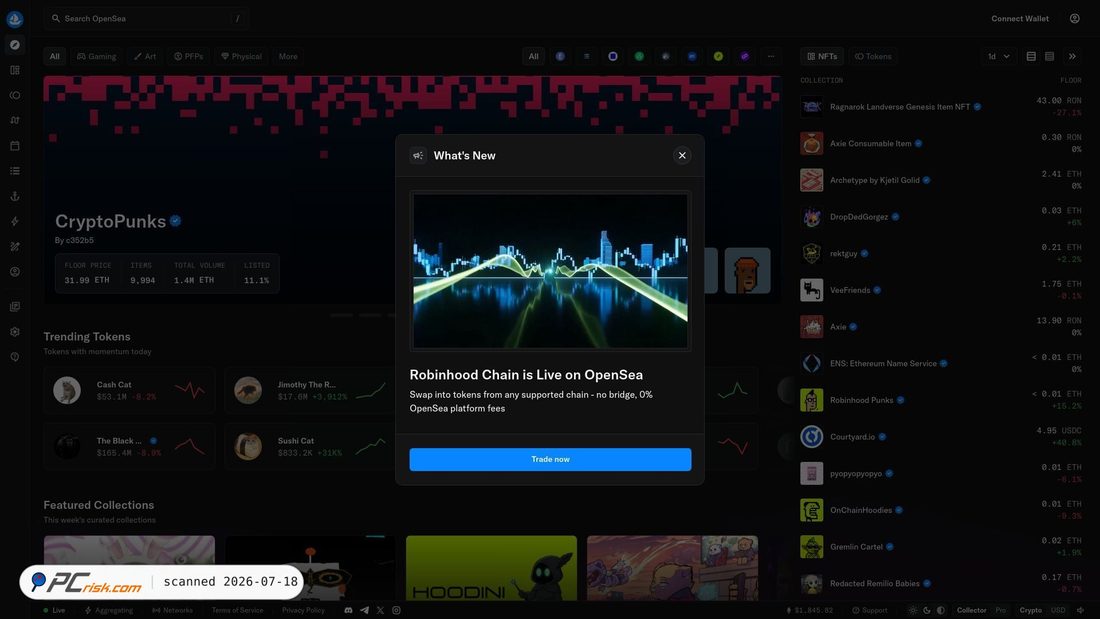Close the What's New dialog

click(x=682, y=156)
